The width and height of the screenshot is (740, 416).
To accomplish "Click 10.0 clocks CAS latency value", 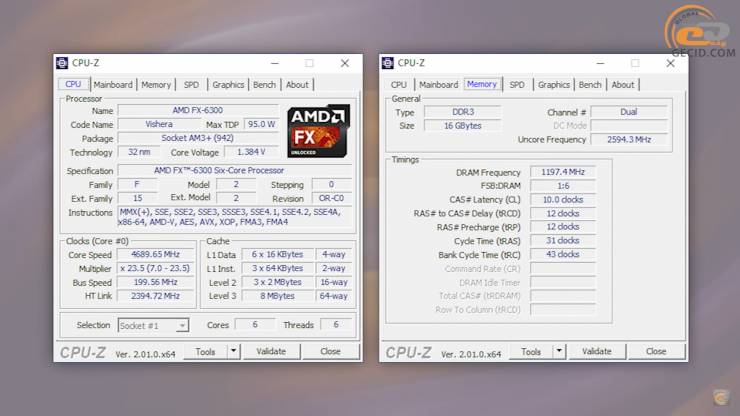I will coord(563,200).
